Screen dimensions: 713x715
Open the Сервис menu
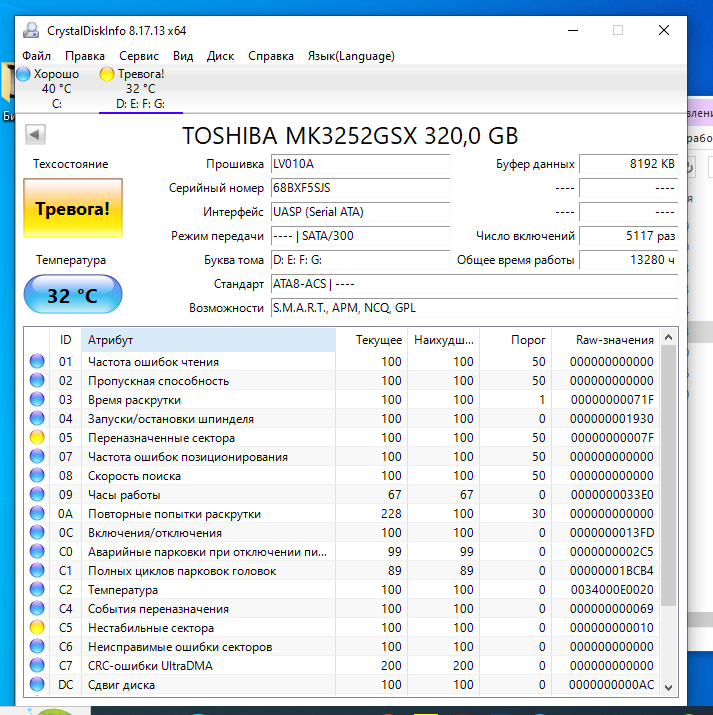point(139,56)
